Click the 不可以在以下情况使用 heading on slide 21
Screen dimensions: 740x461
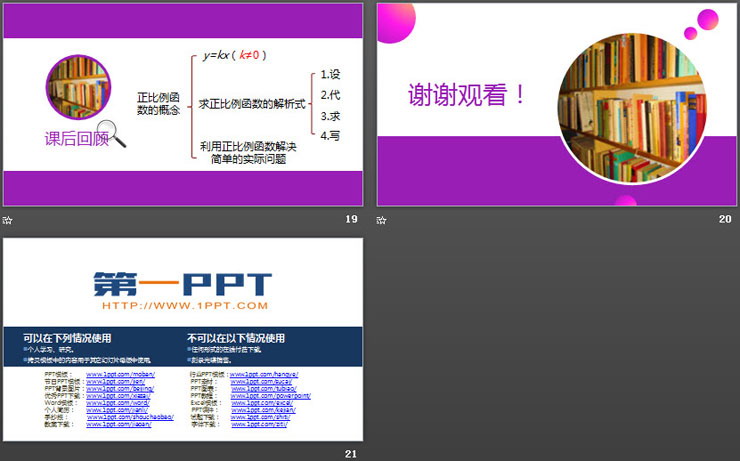(x=236, y=338)
